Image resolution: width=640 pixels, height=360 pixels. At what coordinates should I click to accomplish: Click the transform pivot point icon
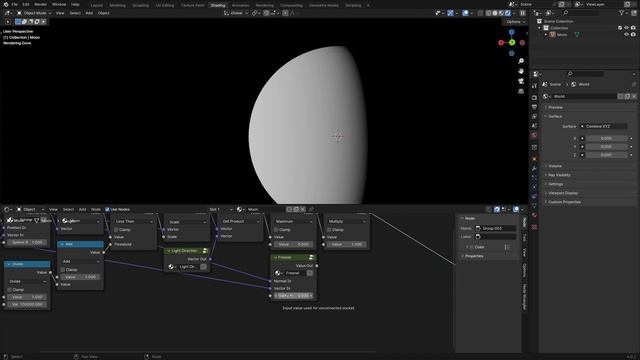(255, 13)
